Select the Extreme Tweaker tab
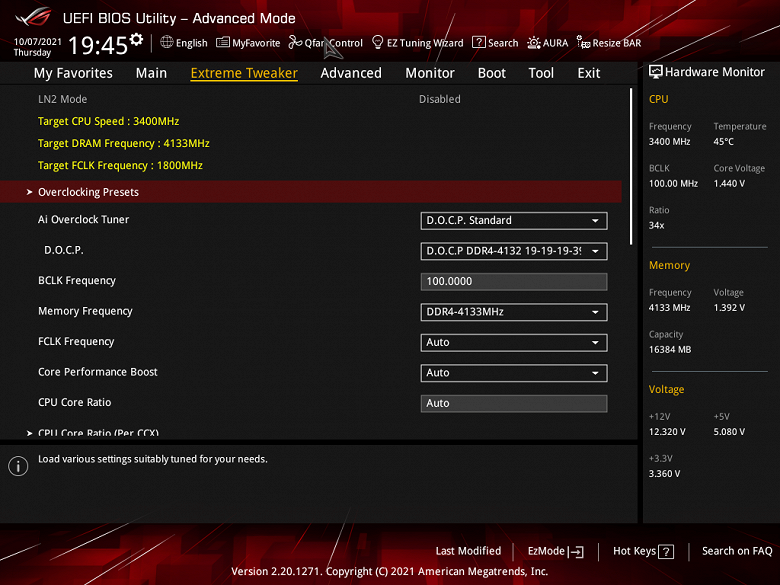 (244, 73)
